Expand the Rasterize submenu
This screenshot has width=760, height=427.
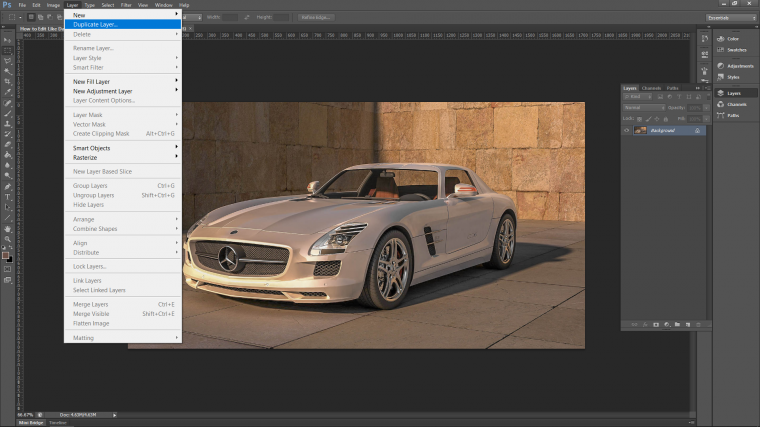[123, 158]
